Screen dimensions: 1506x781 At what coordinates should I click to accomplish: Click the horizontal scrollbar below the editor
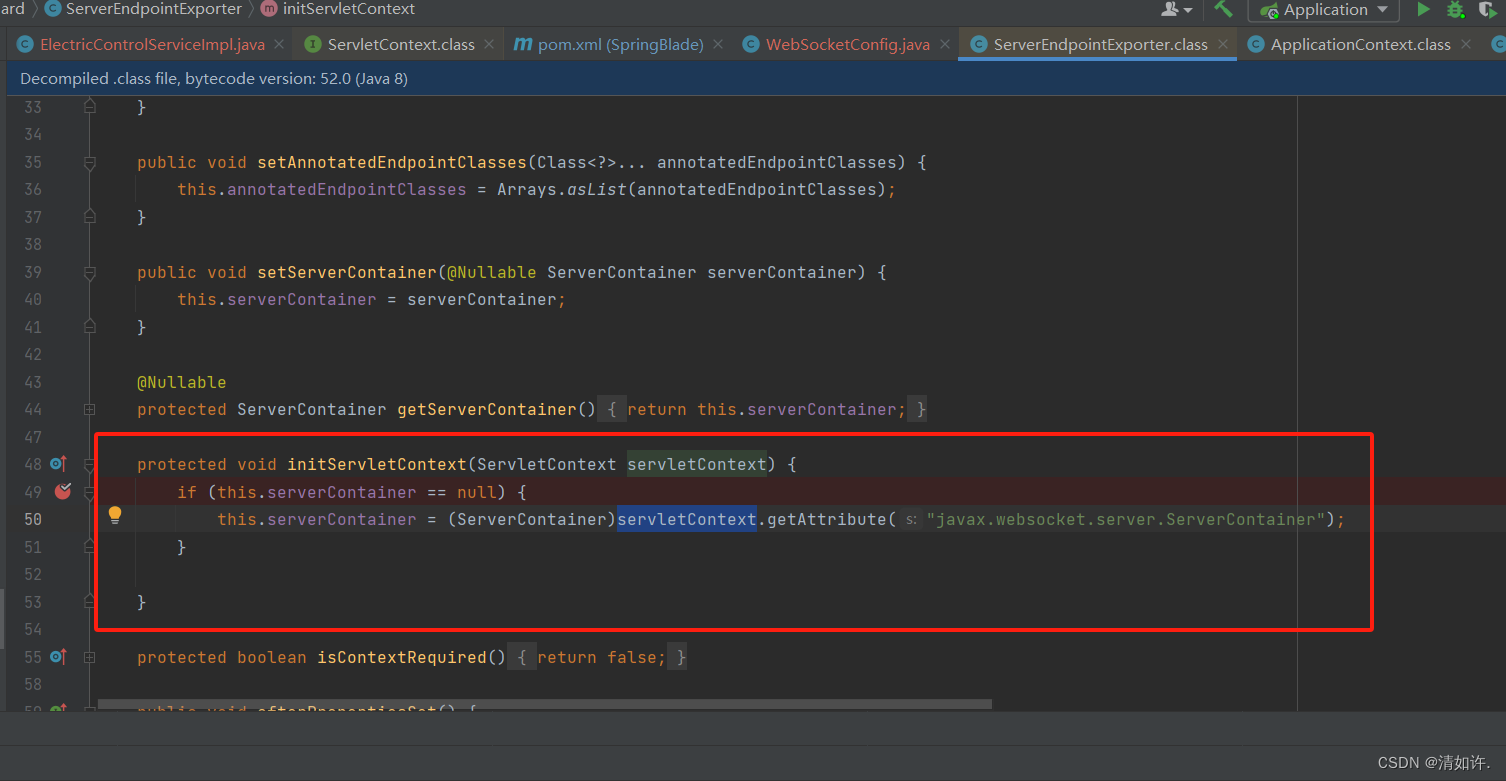point(545,704)
